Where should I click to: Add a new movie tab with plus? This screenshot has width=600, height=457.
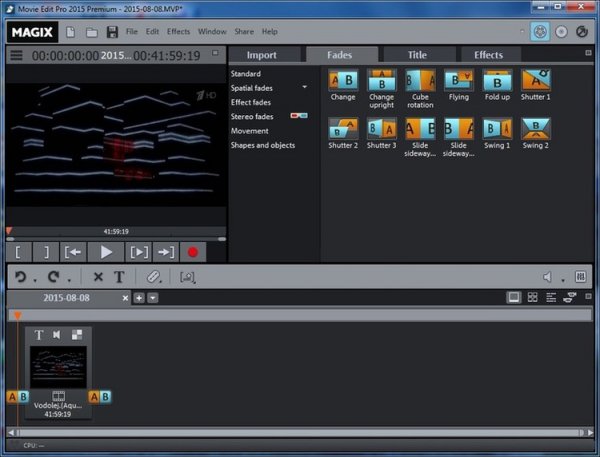[139, 298]
